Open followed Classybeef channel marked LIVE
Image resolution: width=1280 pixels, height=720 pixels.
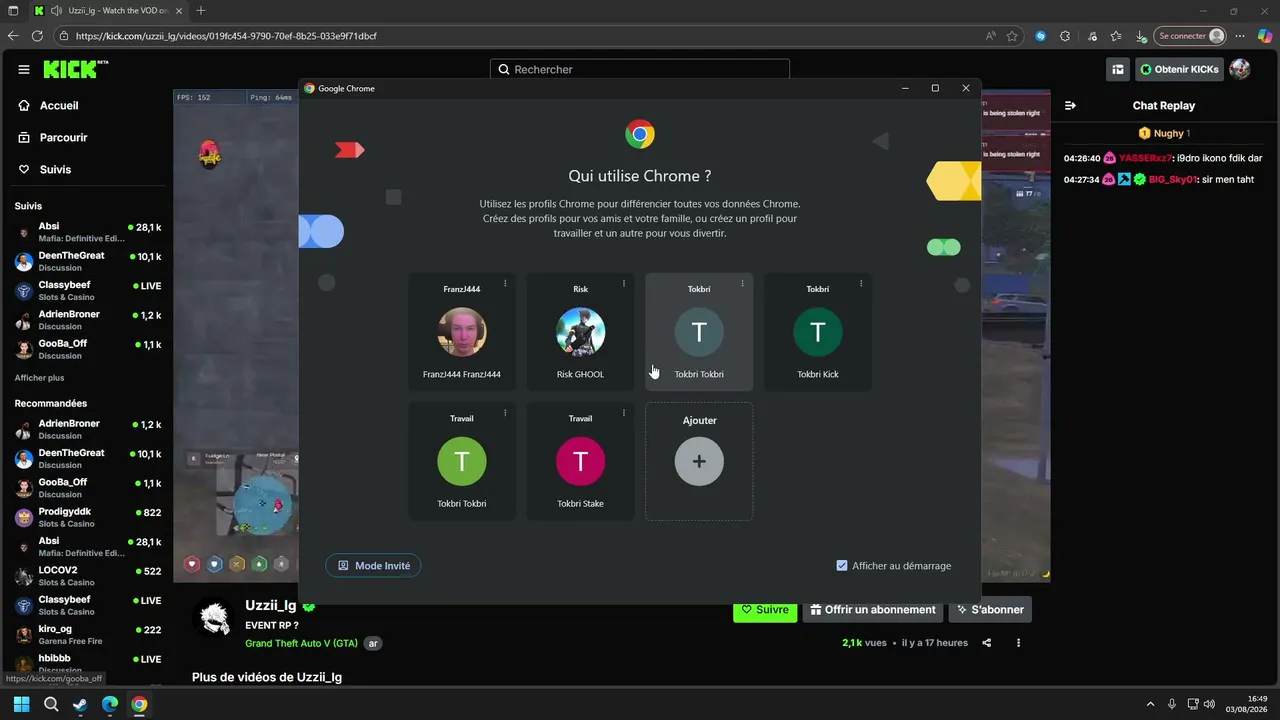tap(88, 291)
